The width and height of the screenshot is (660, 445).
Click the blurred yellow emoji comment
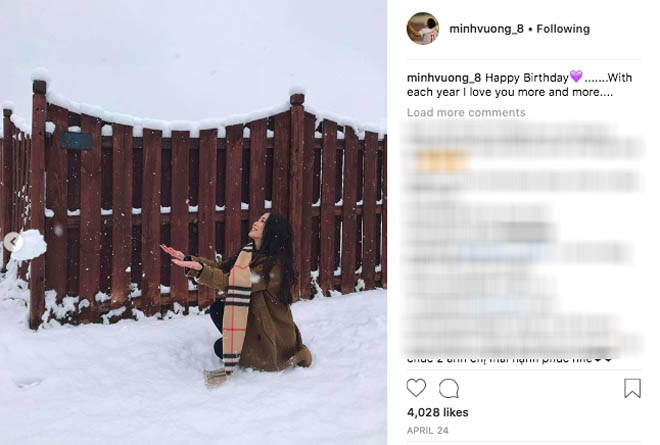[442, 161]
